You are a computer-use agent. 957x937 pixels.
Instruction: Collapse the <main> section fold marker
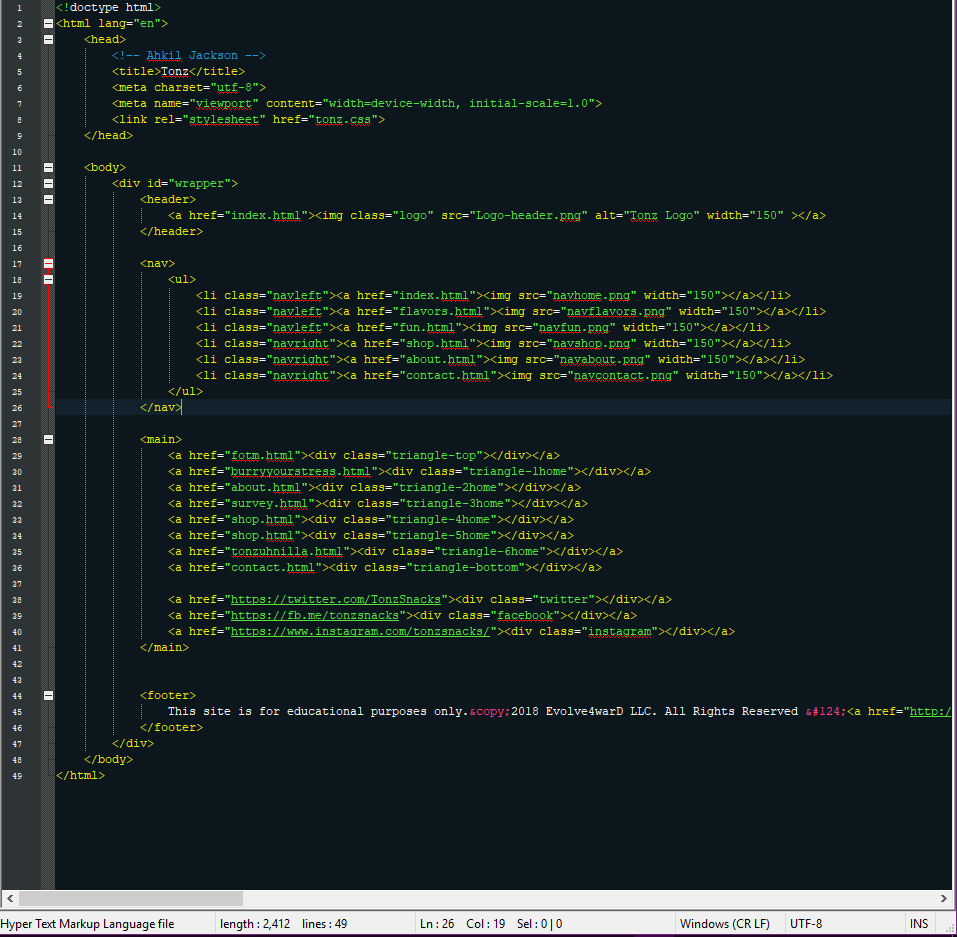point(48,438)
